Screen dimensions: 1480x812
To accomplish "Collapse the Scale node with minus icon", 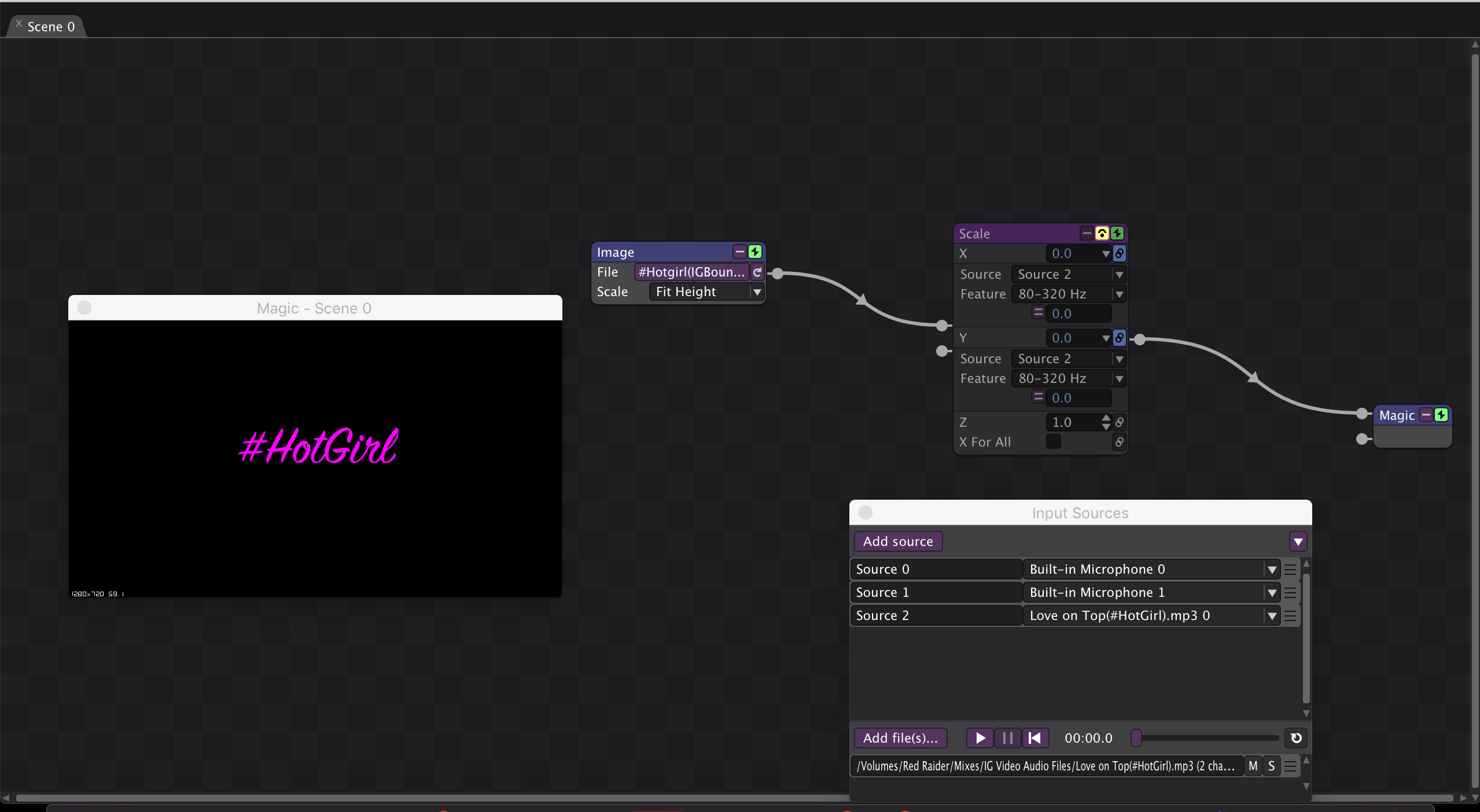I will click(1087, 234).
